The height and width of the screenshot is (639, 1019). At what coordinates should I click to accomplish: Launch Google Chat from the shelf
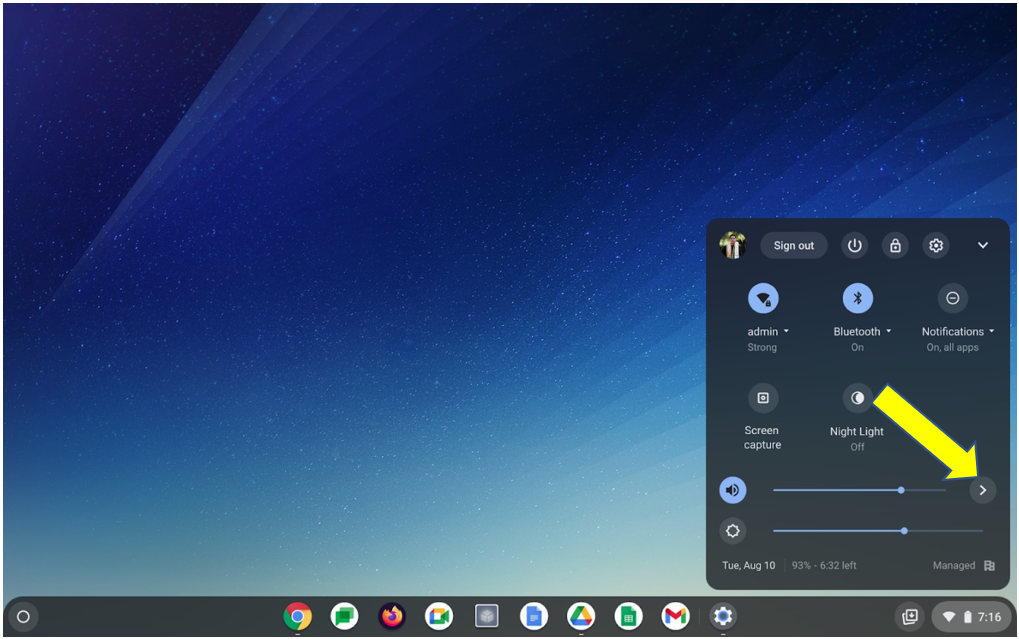click(x=344, y=616)
